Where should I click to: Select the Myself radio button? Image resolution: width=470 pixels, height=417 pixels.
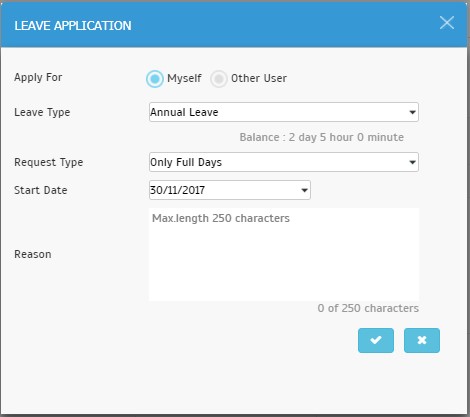click(x=155, y=79)
